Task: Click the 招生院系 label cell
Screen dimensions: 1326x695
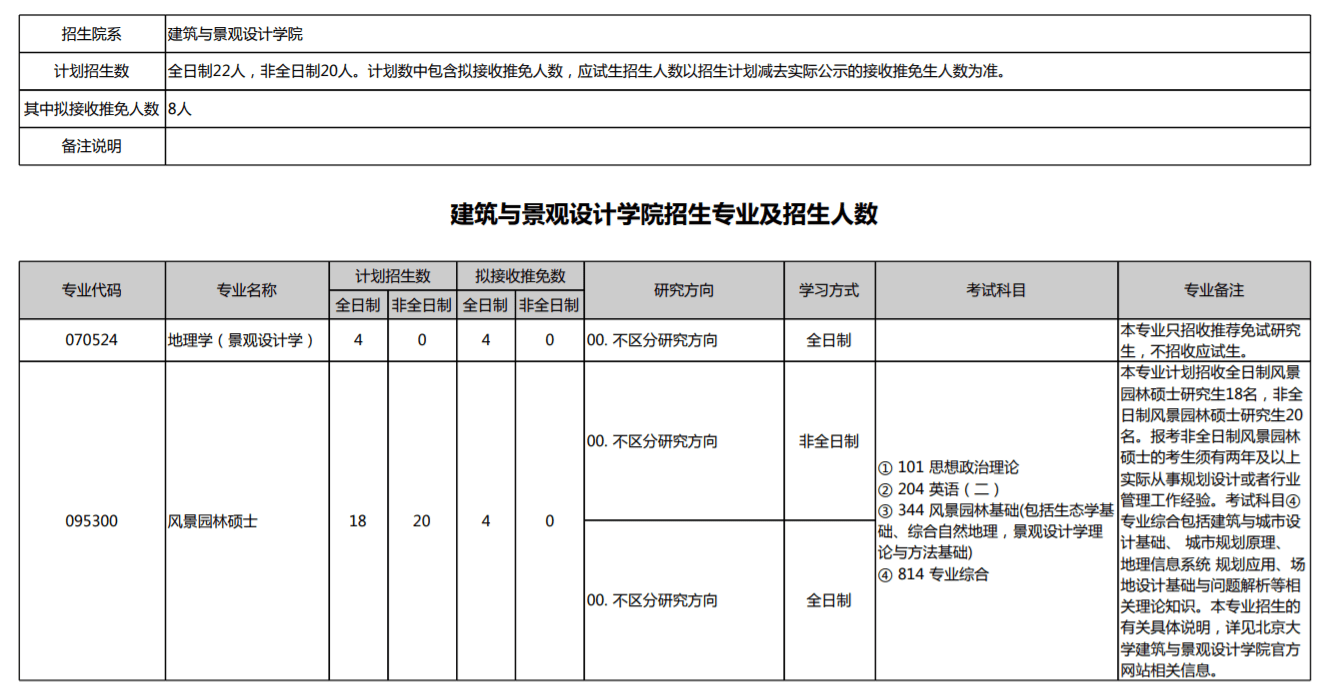Action: point(92,34)
